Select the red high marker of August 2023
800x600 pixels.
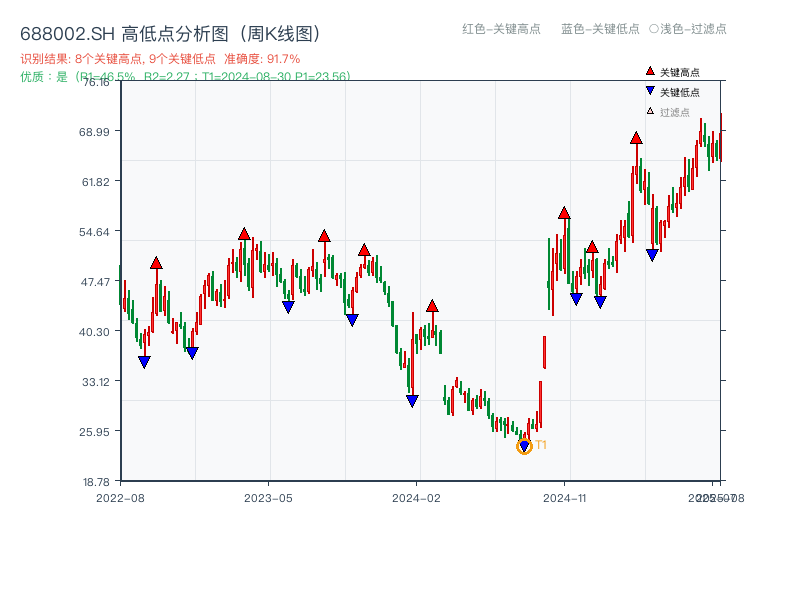click(324, 236)
